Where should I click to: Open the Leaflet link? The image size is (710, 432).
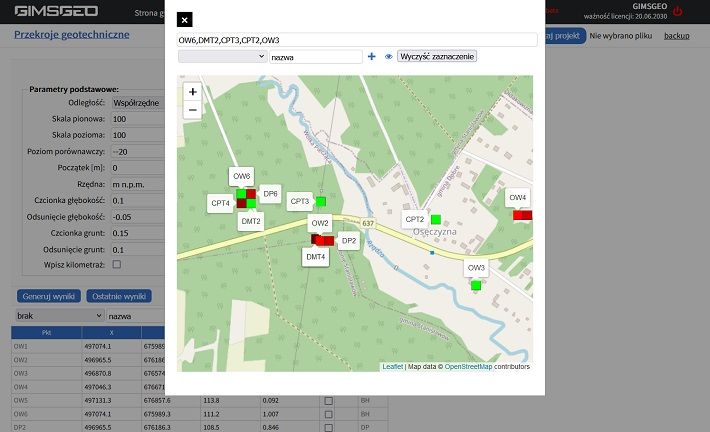tap(393, 367)
